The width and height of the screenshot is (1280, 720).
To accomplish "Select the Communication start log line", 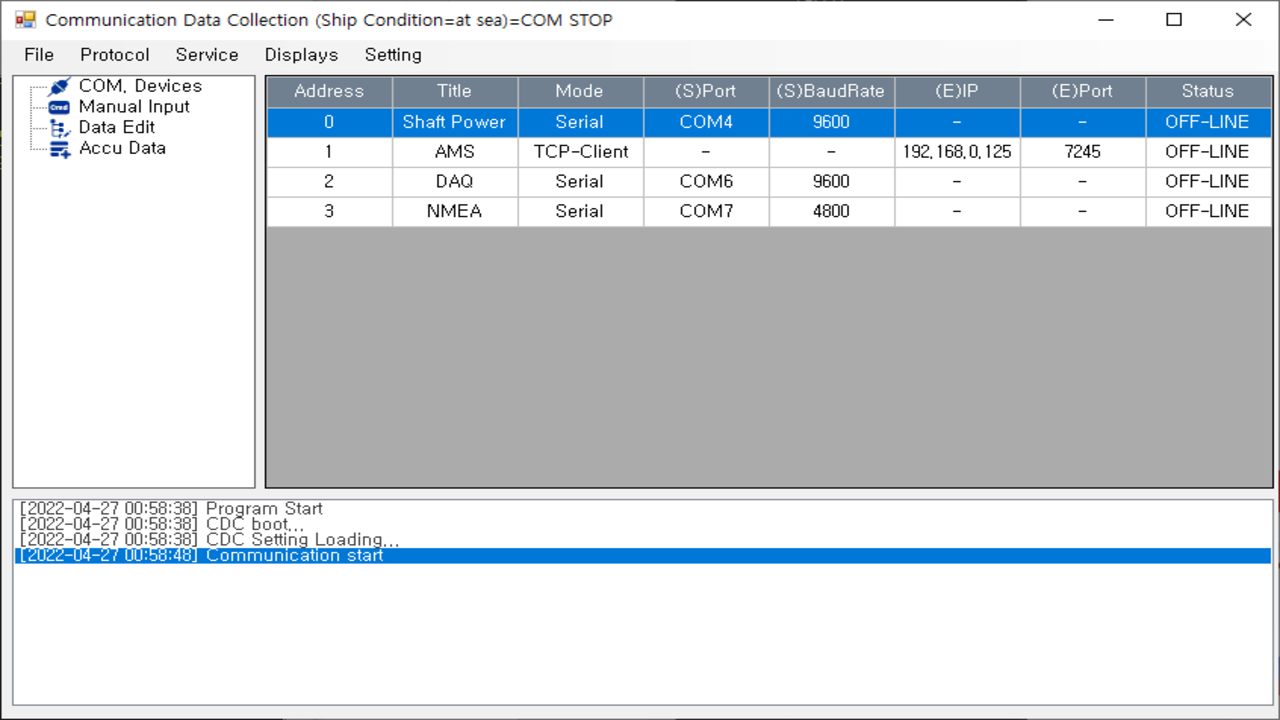I will (x=643, y=556).
